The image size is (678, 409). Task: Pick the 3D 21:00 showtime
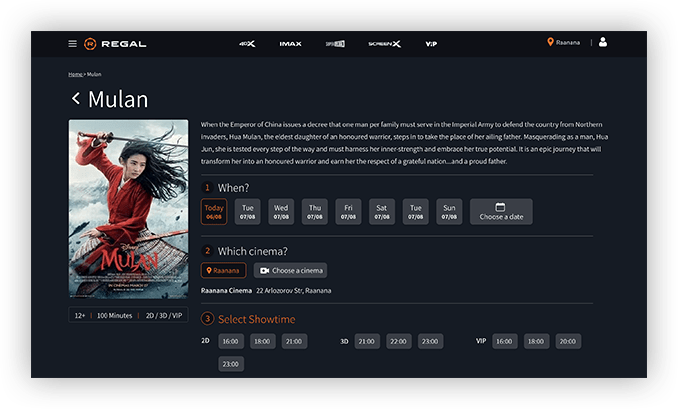coord(367,341)
